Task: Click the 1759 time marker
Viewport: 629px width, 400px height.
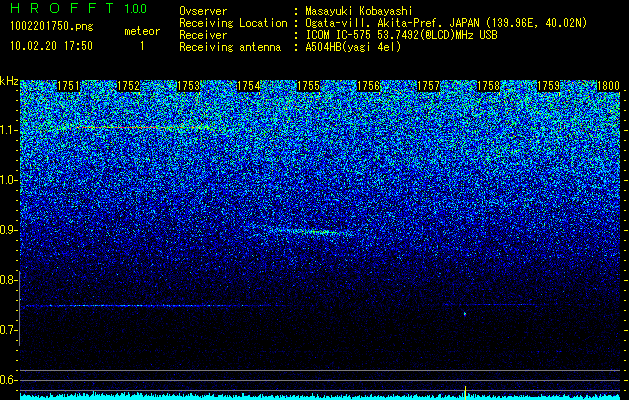Action: coord(548,86)
